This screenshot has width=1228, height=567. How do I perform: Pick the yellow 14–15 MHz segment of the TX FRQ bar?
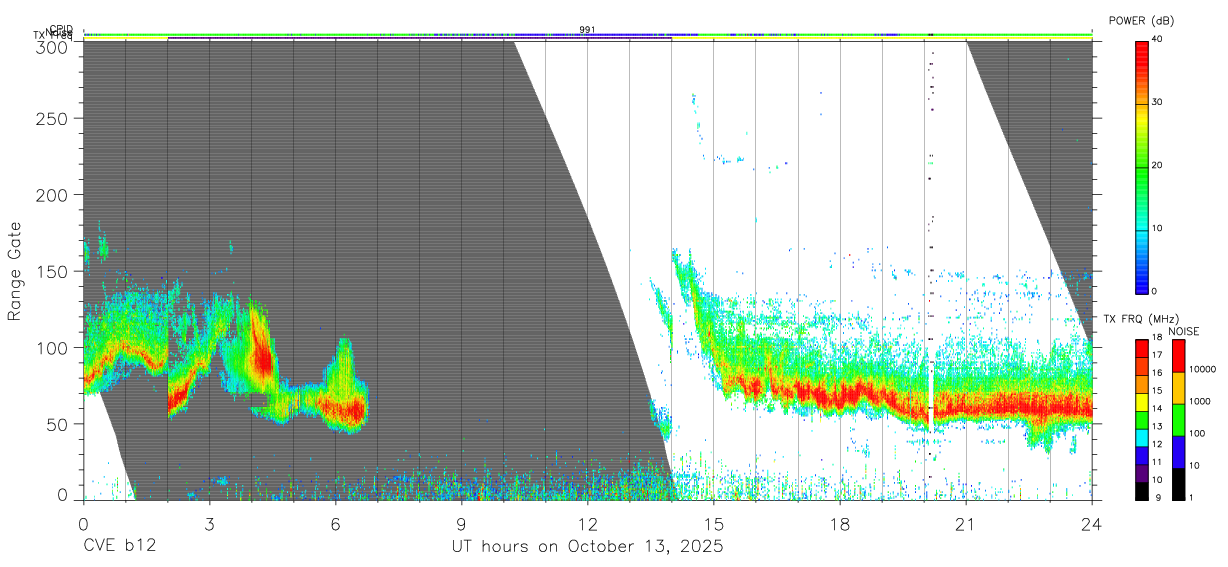[x=1142, y=402]
